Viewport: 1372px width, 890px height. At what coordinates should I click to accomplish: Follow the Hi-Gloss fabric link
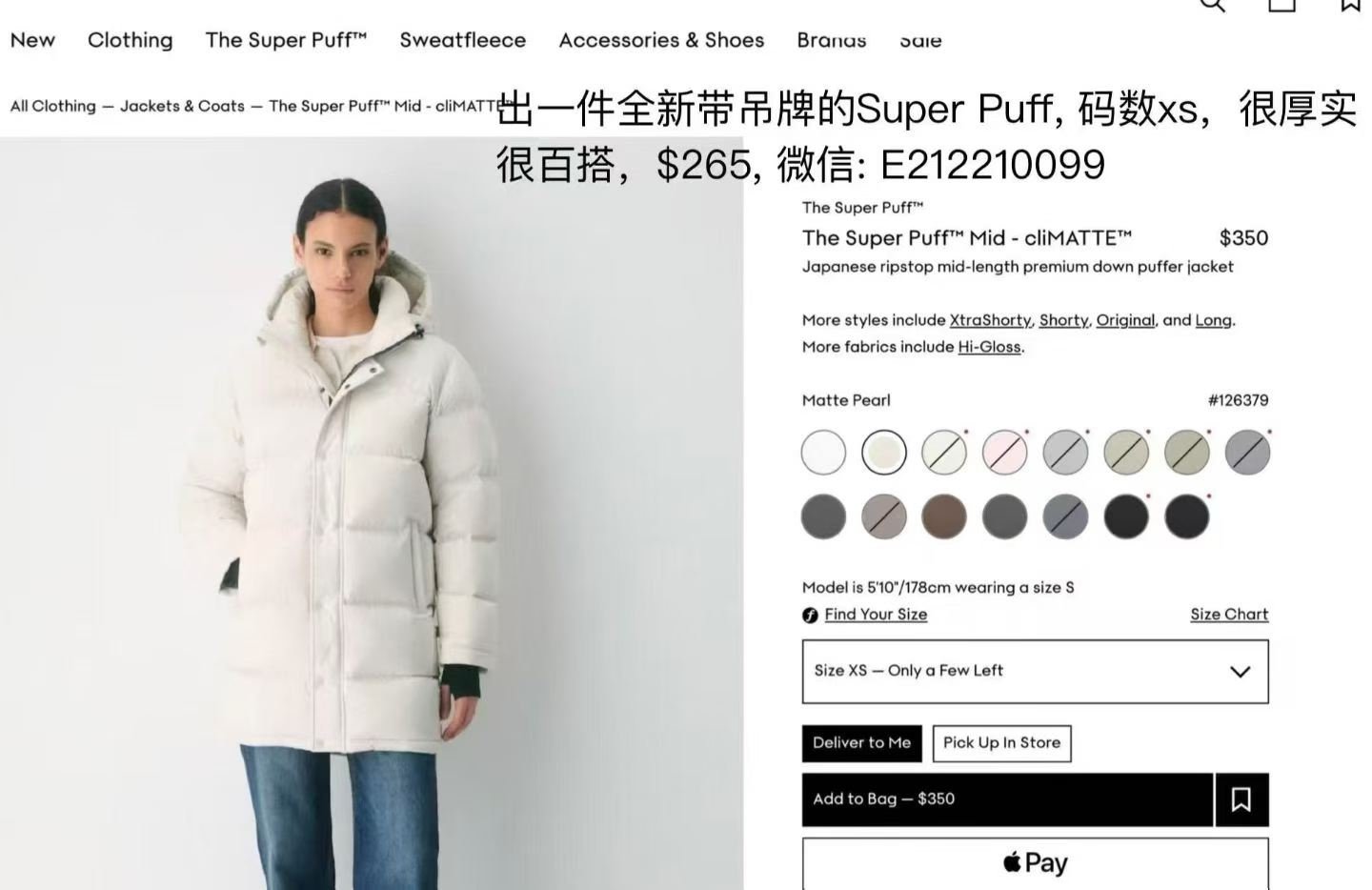tap(989, 347)
